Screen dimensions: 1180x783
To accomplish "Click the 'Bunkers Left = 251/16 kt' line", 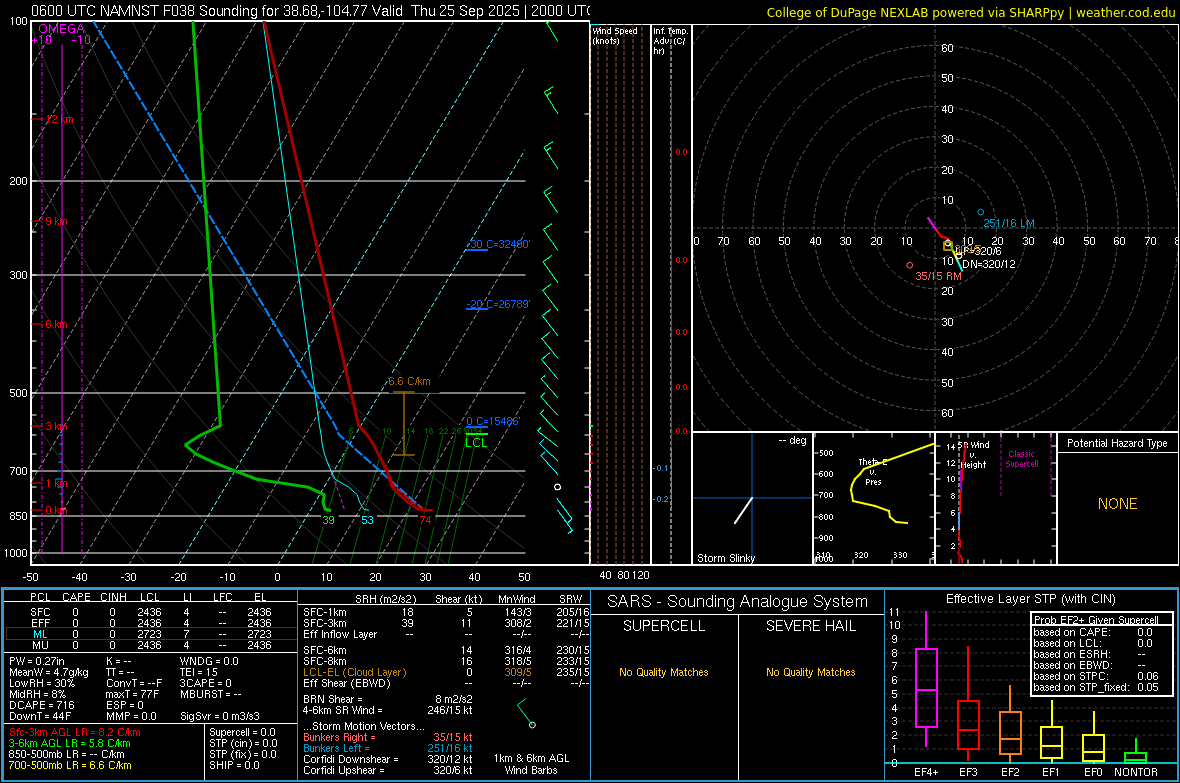I will [388, 748].
